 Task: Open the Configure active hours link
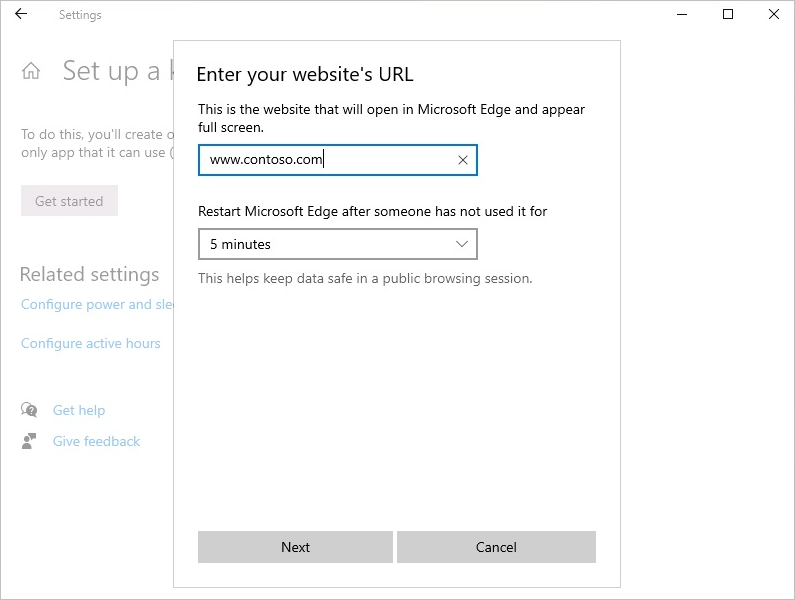pos(91,343)
